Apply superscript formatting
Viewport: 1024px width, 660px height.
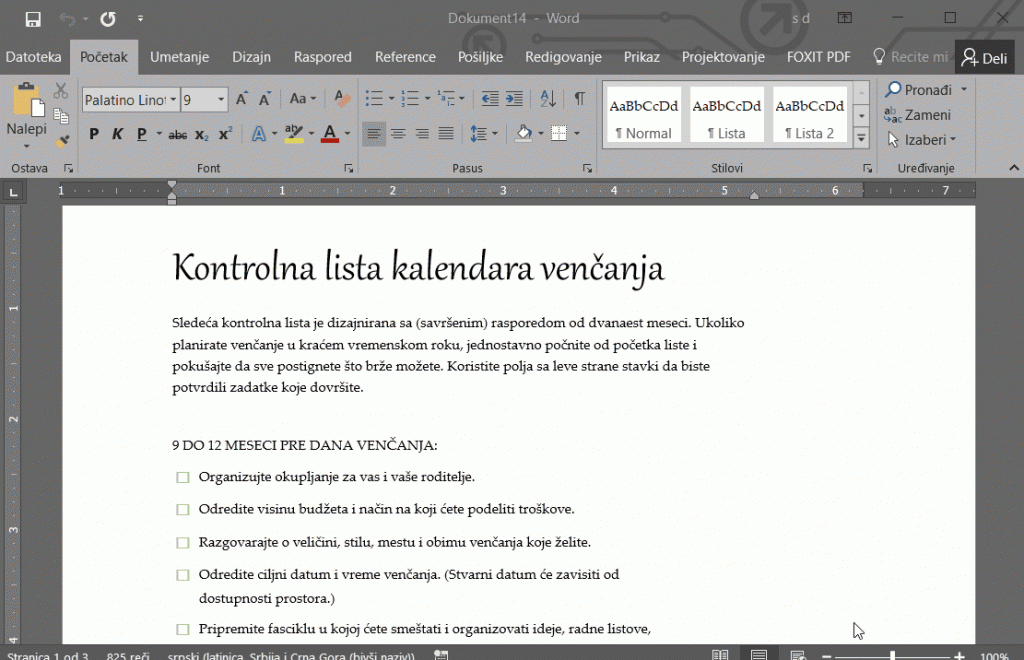(225, 134)
